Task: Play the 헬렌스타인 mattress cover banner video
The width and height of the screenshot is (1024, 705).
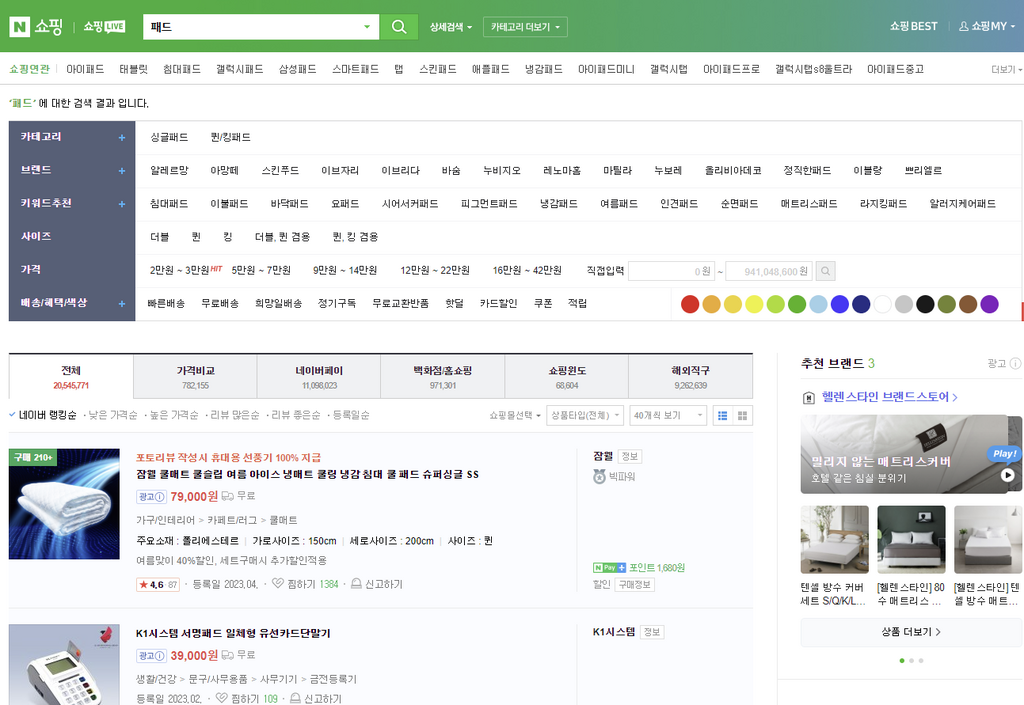Action: (1008, 475)
